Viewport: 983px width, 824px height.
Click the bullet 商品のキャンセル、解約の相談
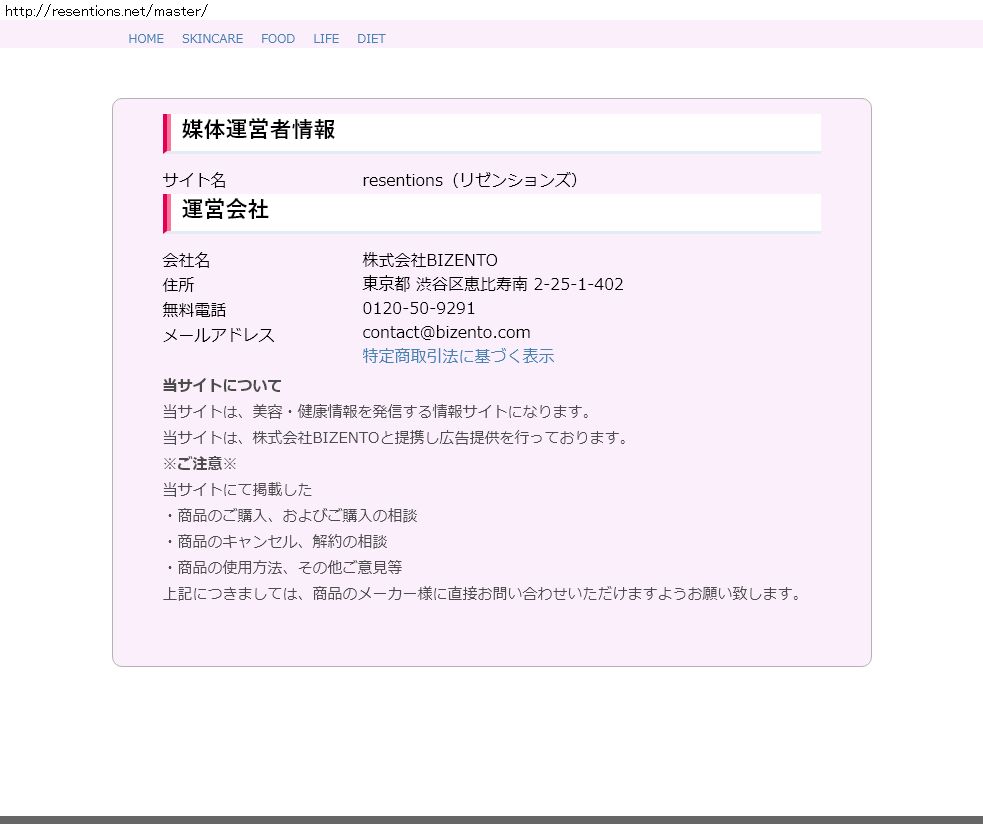[275, 541]
